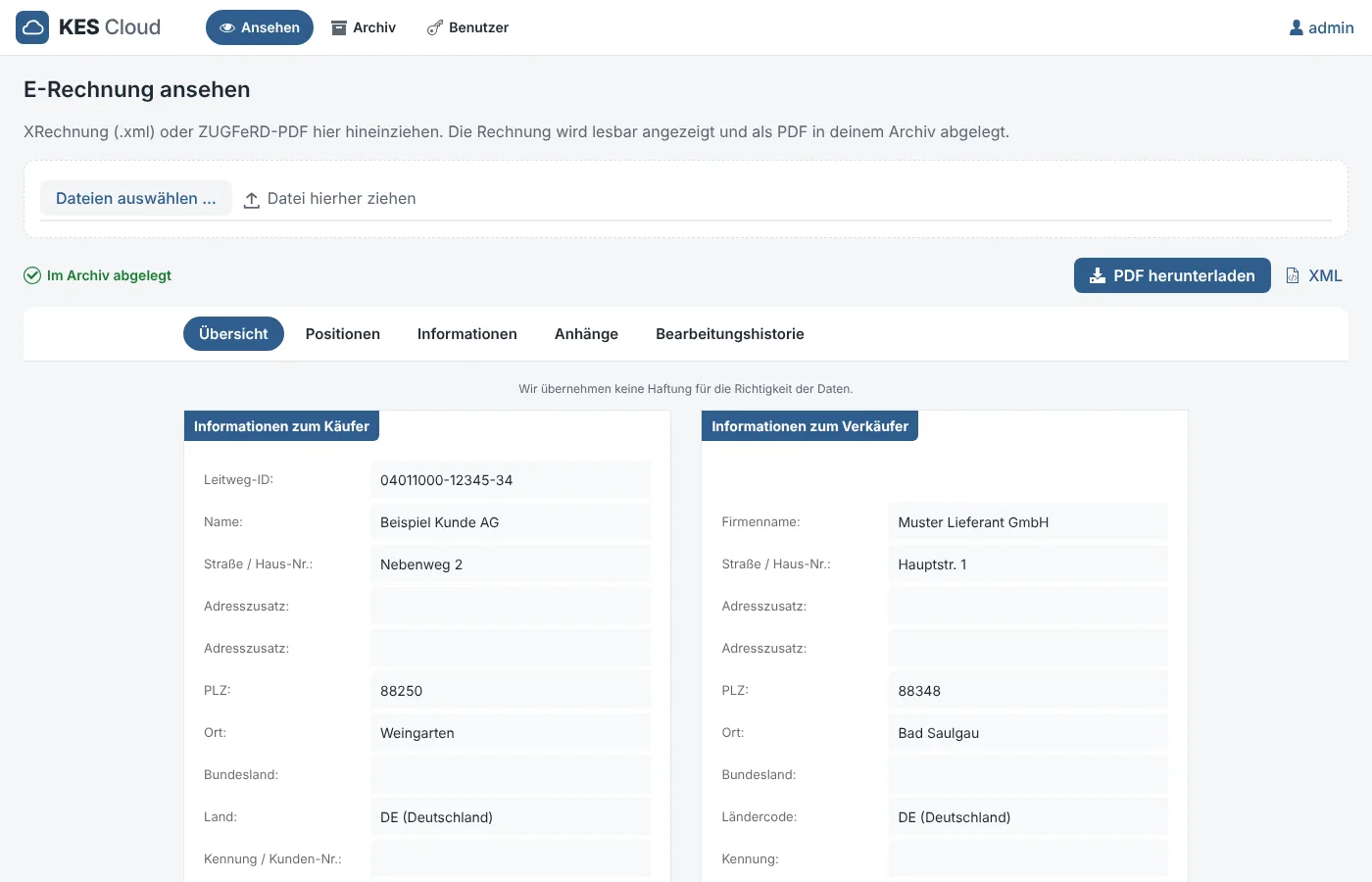Click seller street 'Hauptstr. 1'
The image size is (1372, 882).
tap(1028, 564)
